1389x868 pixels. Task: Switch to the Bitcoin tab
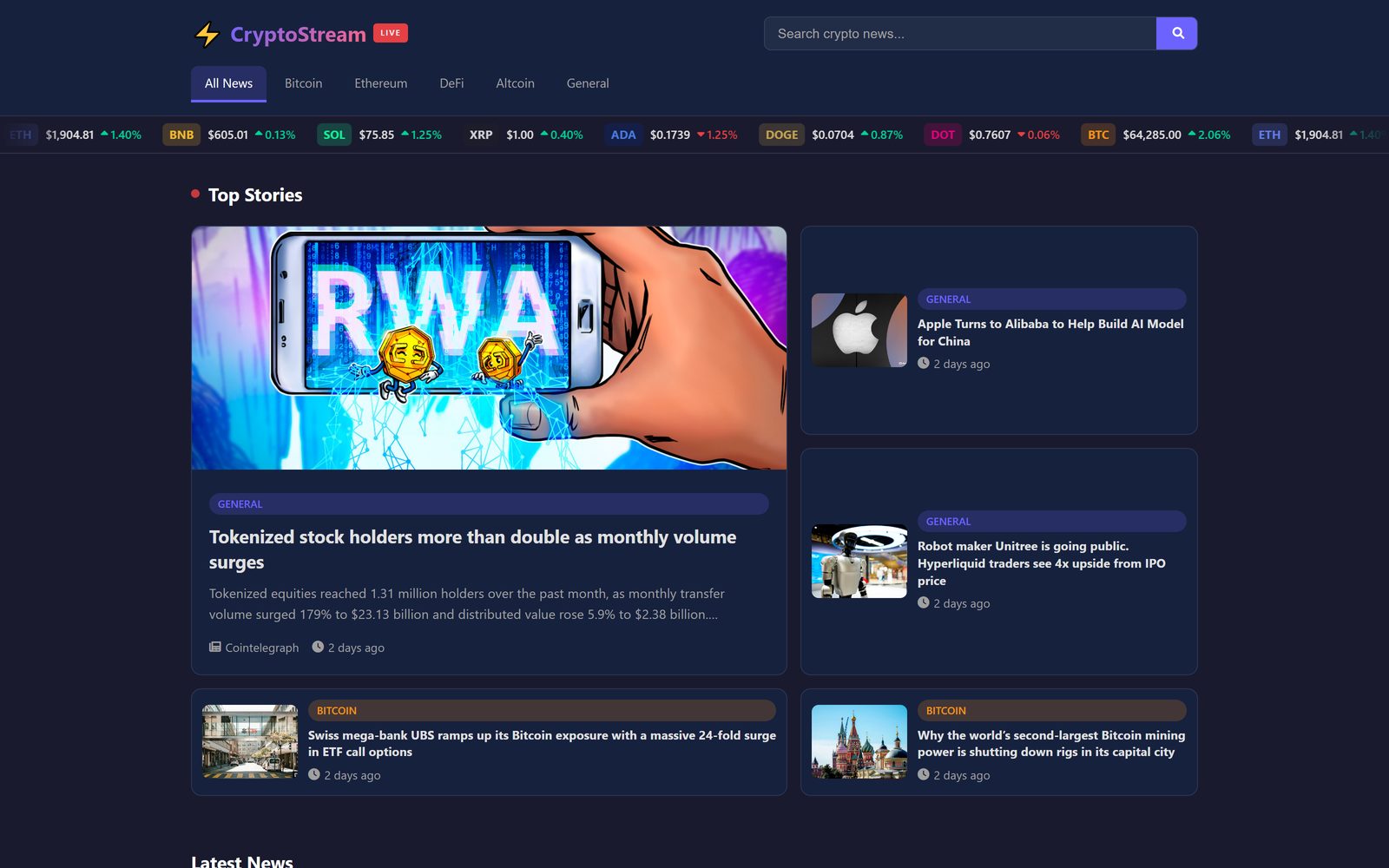[303, 83]
